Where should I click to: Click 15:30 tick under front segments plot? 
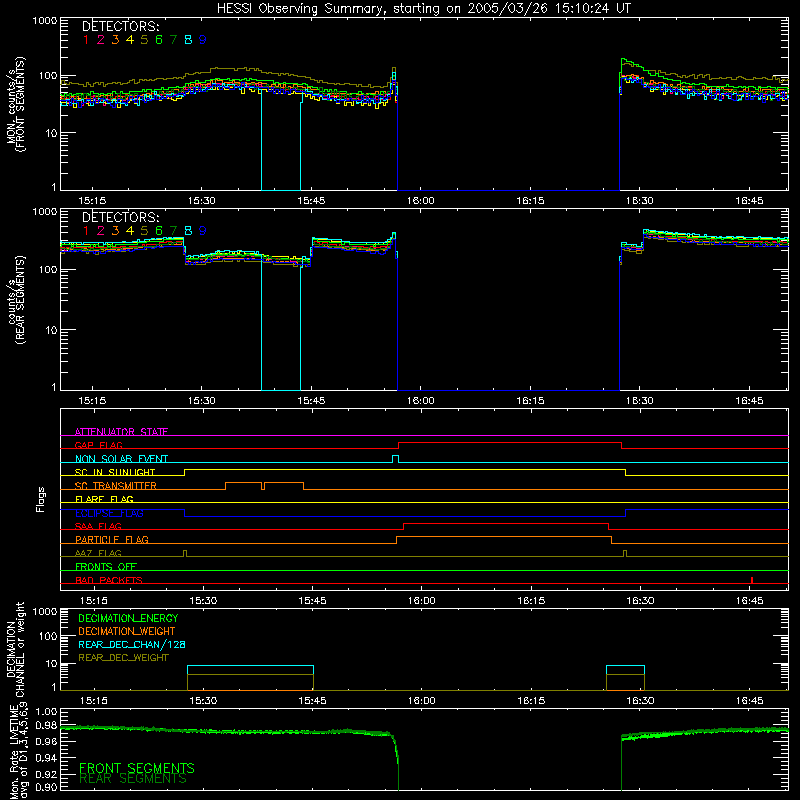(202, 201)
